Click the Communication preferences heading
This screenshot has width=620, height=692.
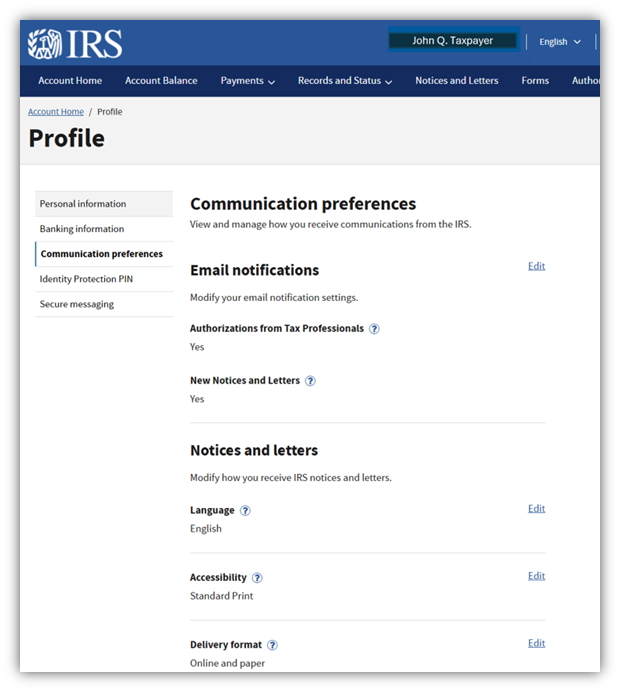[x=303, y=204]
